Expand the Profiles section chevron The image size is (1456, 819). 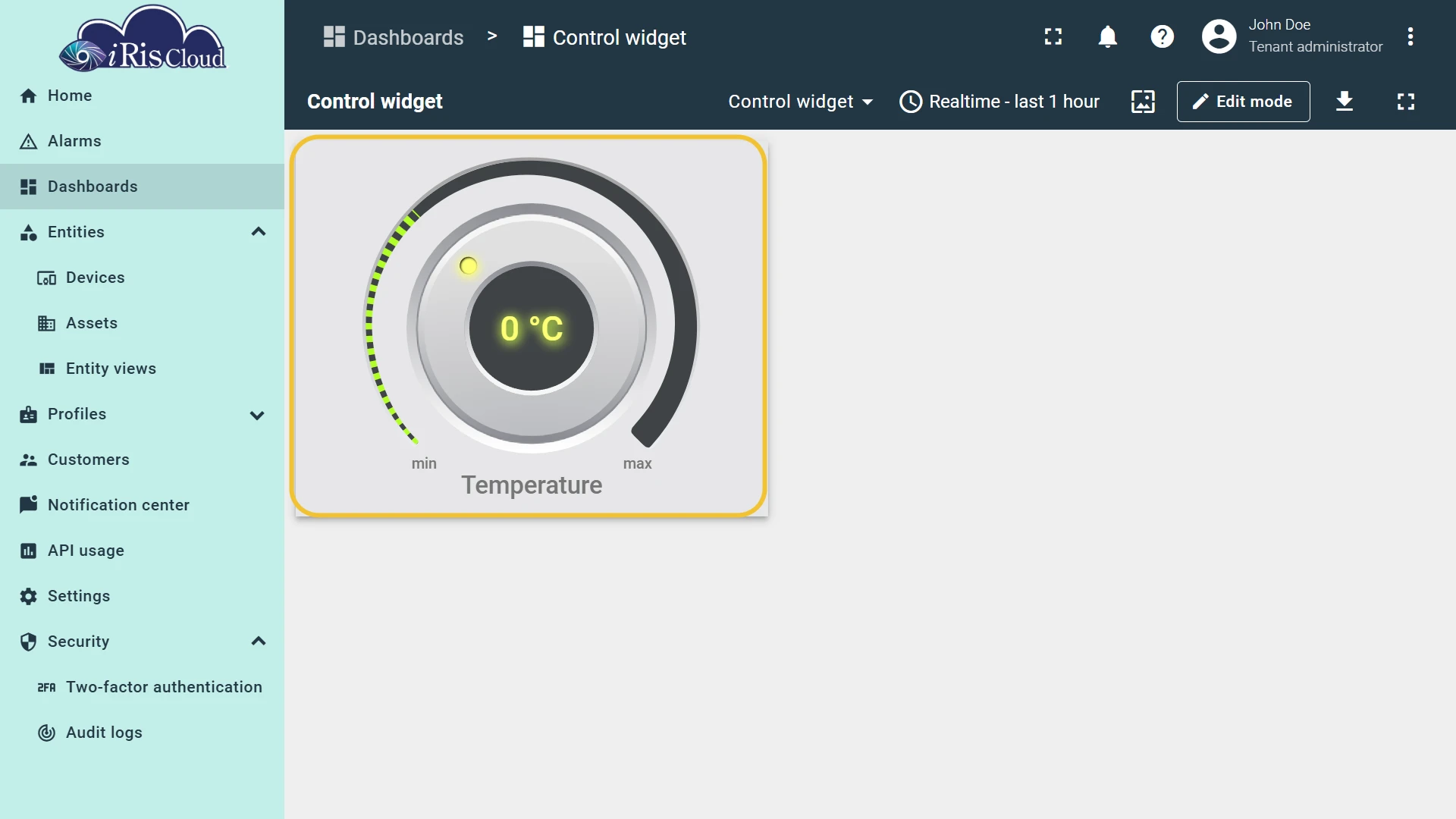point(257,415)
